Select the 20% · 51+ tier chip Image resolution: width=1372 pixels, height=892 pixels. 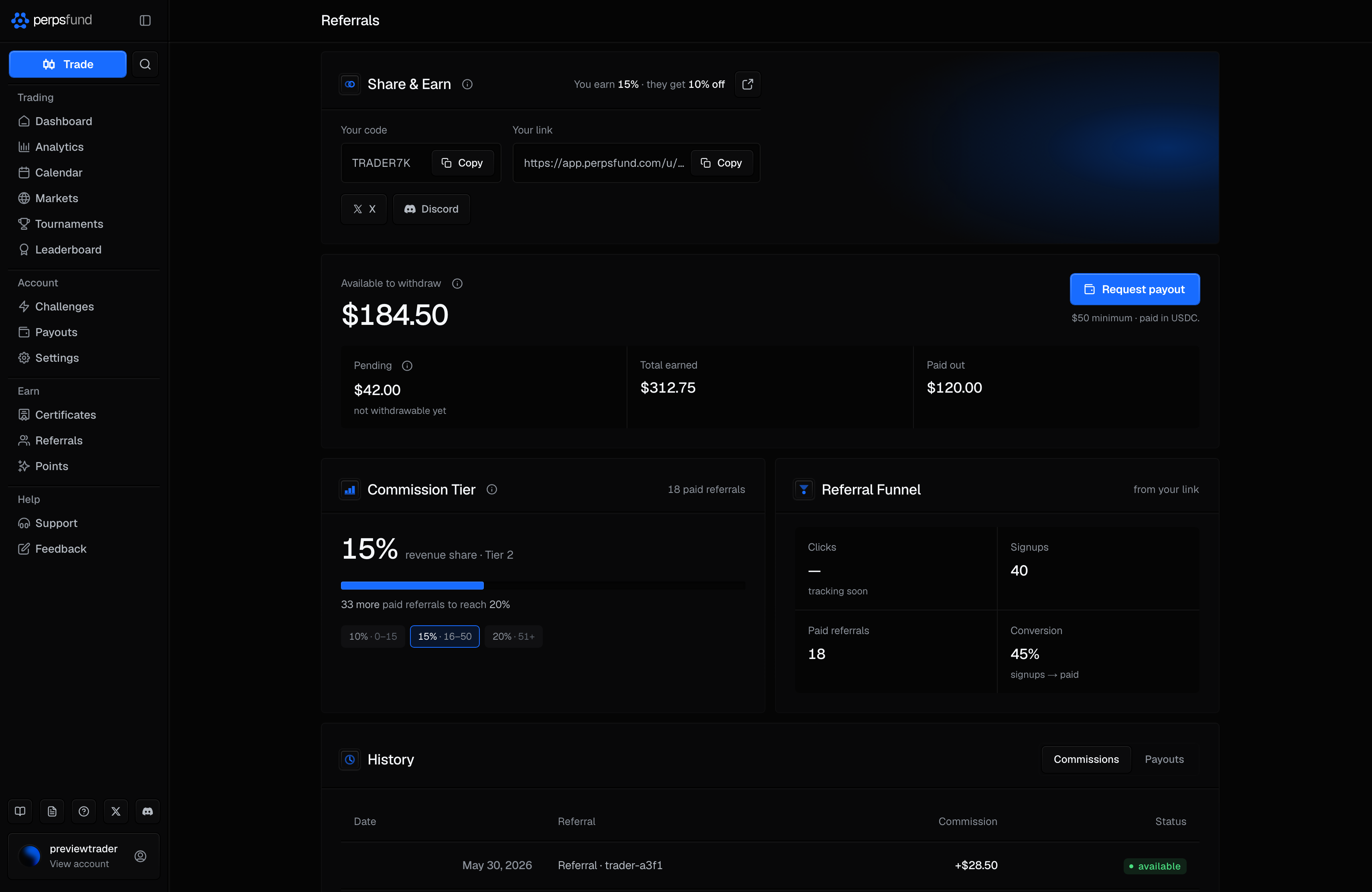coord(513,636)
